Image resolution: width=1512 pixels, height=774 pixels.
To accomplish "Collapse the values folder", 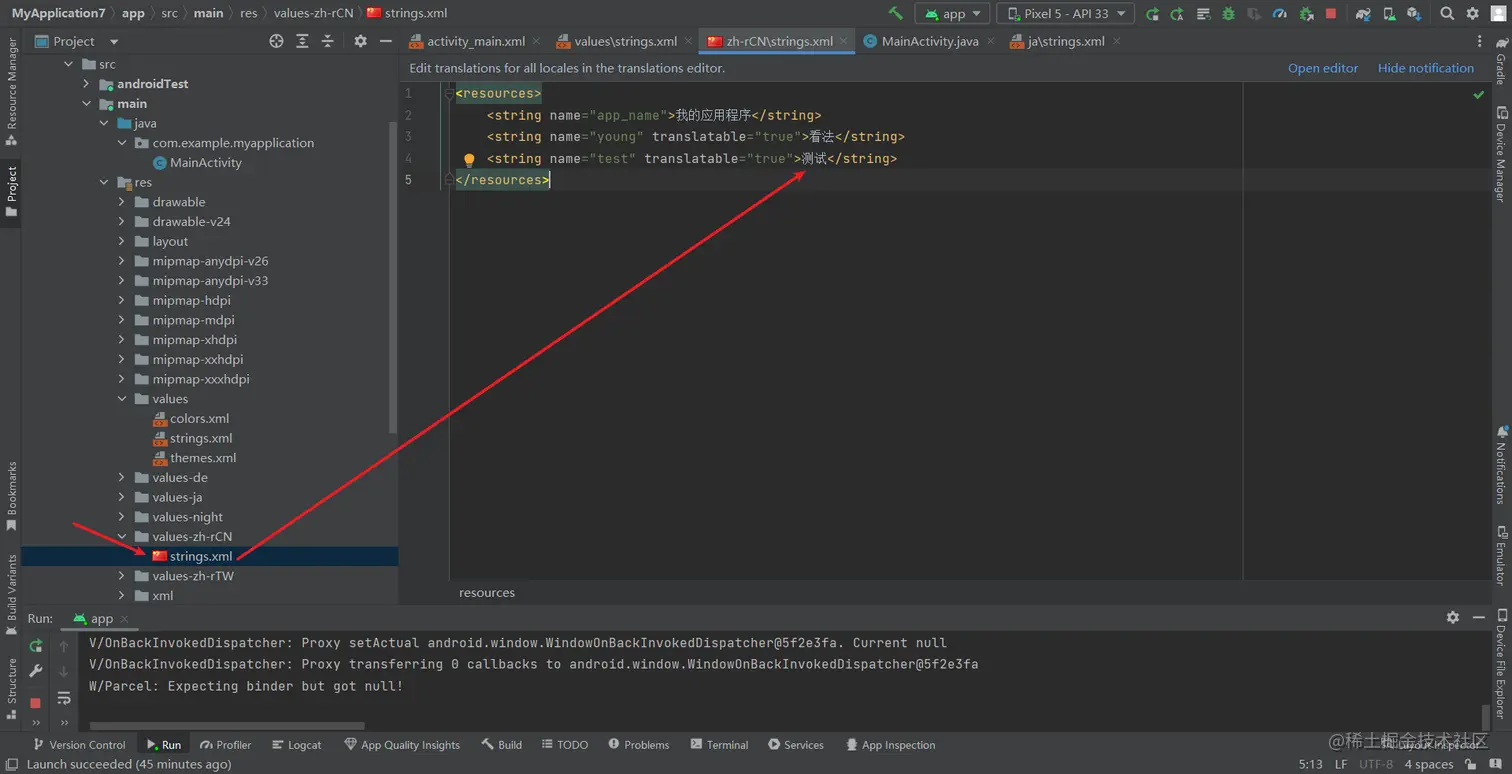I will (122, 399).
